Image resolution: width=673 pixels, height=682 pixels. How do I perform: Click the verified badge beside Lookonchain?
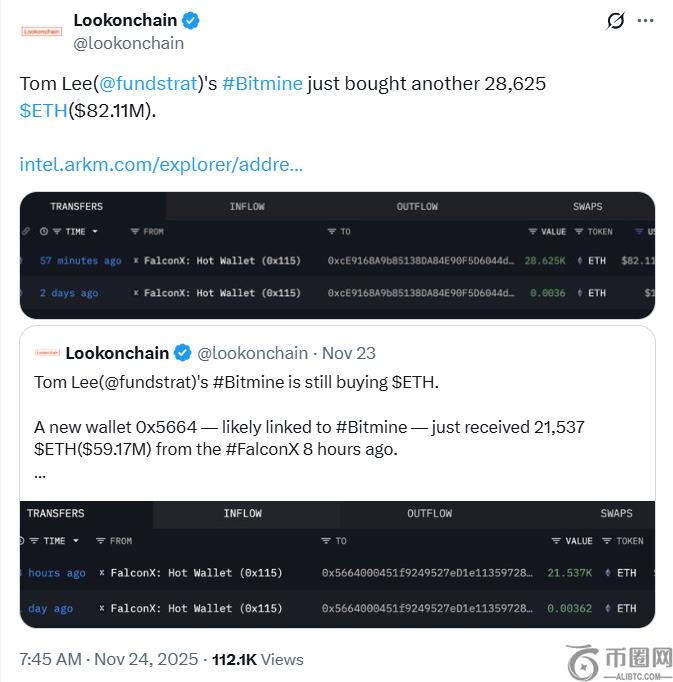pos(190,20)
